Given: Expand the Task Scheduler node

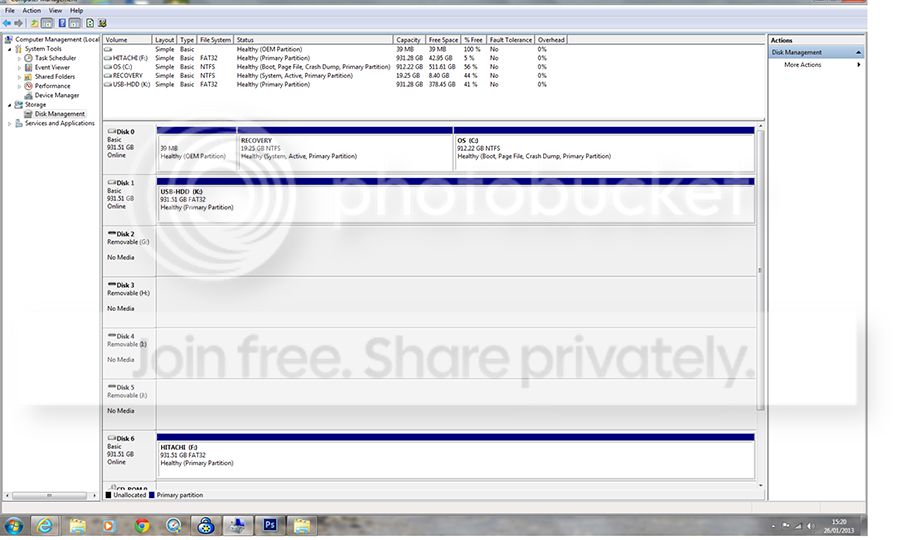Looking at the screenshot, I should 19,59.
